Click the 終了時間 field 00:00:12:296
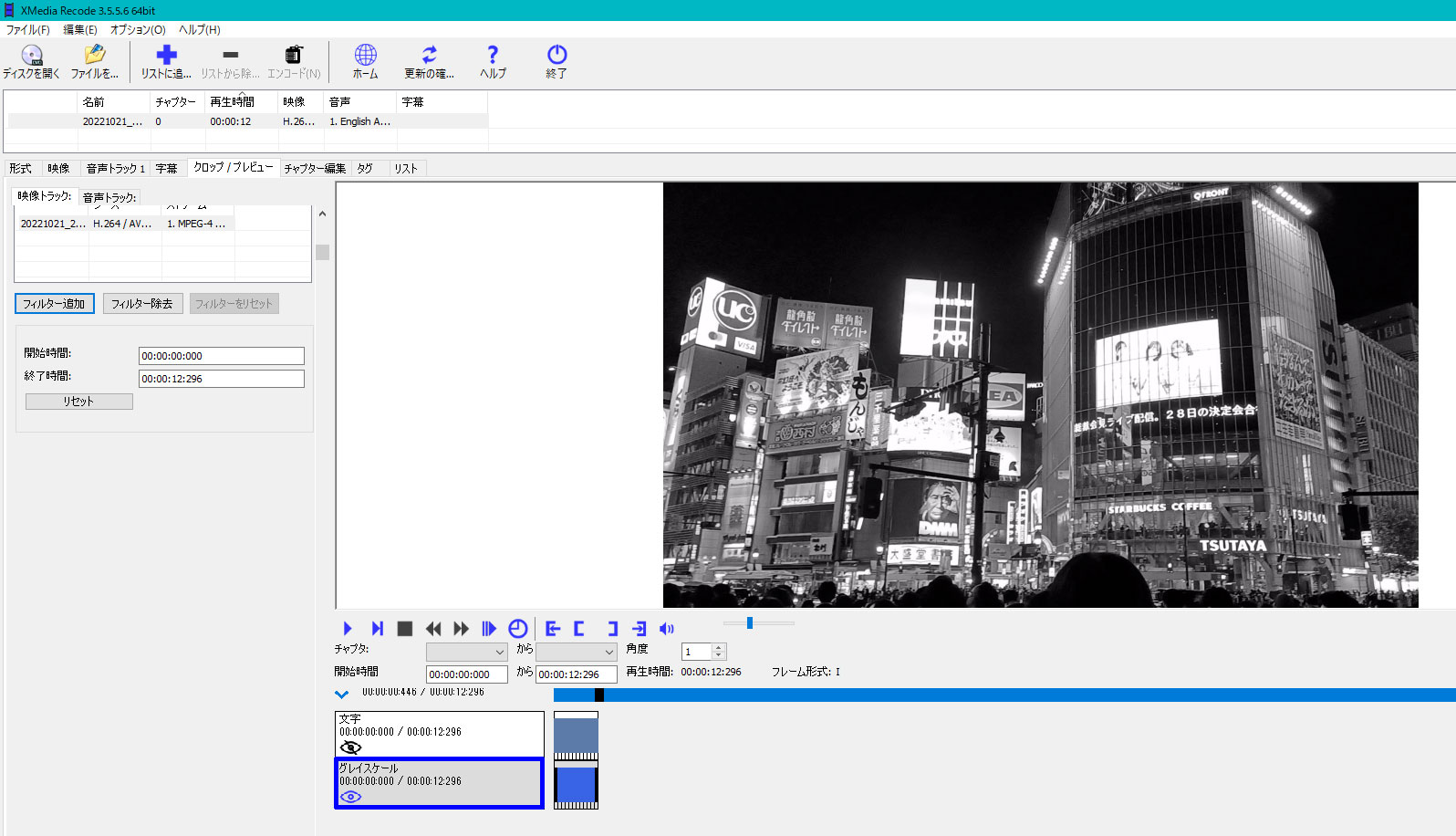The image size is (1456, 836). click(x=222, y=379)
